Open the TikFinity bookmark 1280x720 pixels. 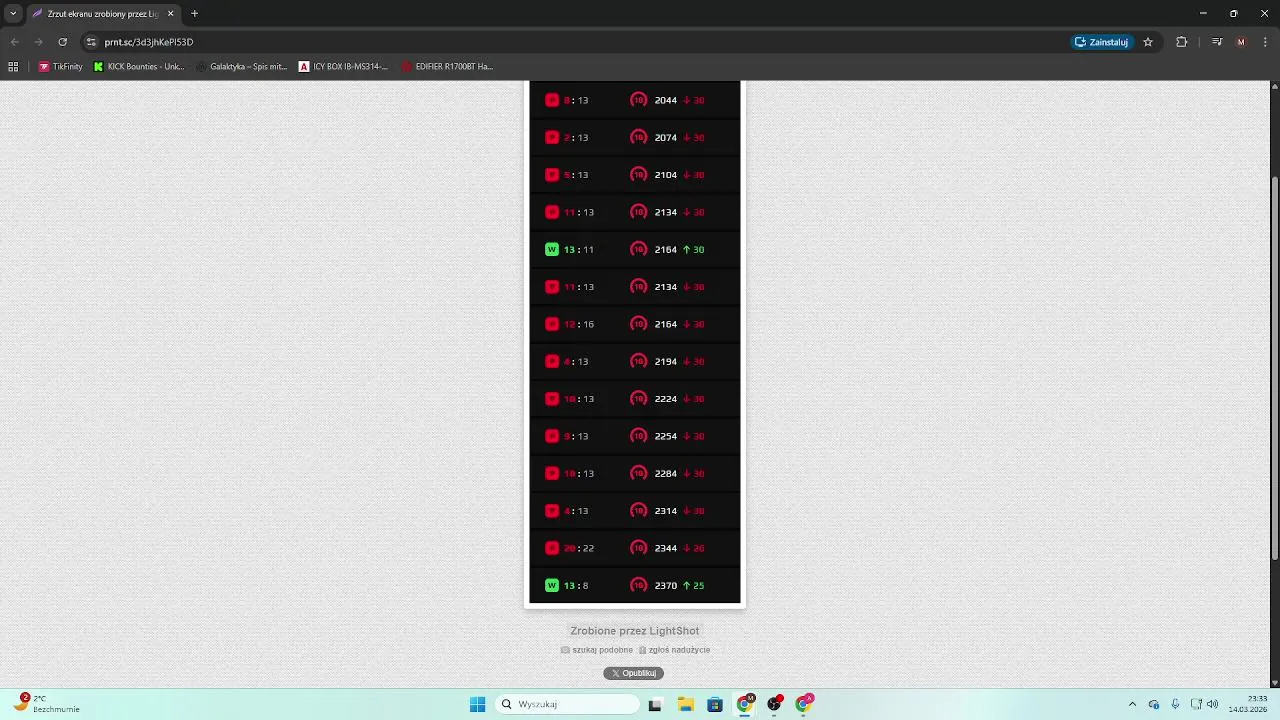pos(60,67)
